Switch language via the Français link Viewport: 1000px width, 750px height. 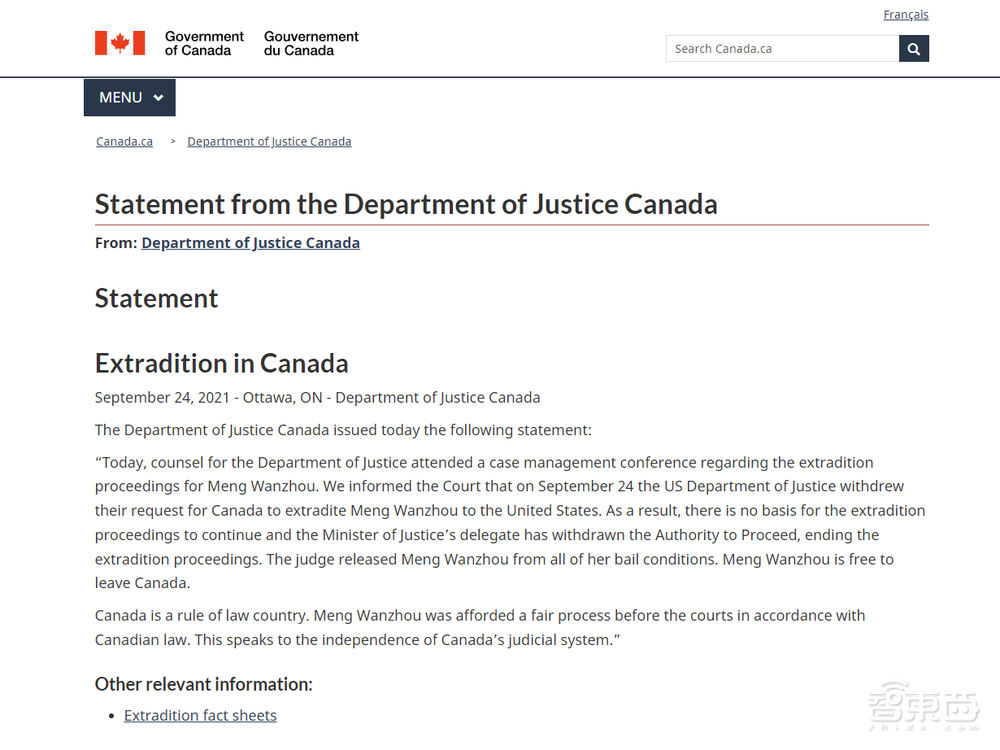[905, 15]
